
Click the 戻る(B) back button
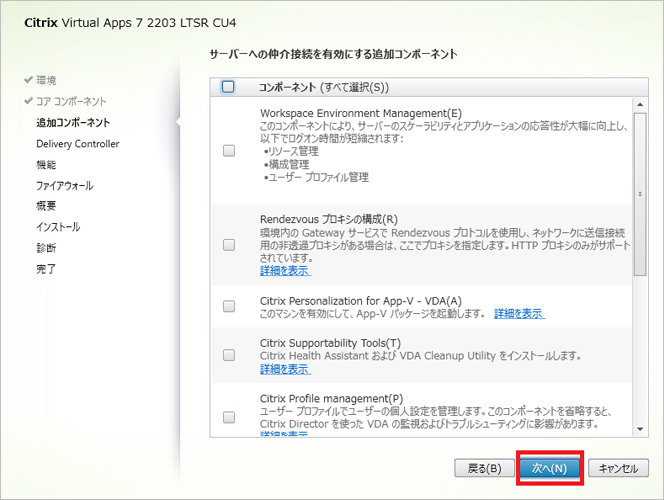pos(484,468)
